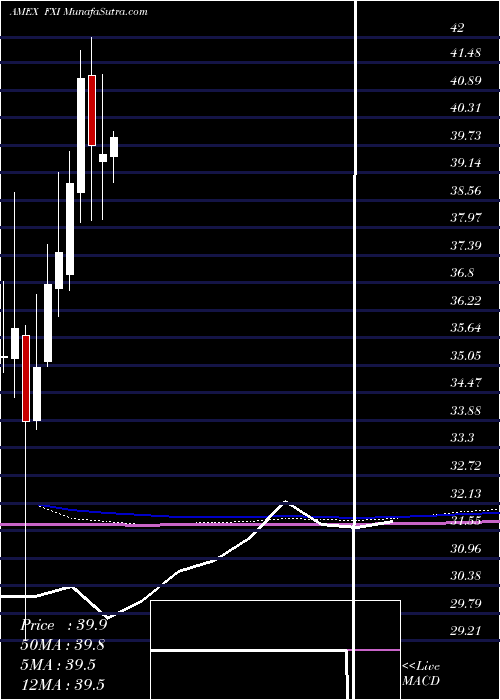The height and width of the screenshot is (700, 500).
Task: Click the 38.56 price axis label
Action: [x=465, y=191]
